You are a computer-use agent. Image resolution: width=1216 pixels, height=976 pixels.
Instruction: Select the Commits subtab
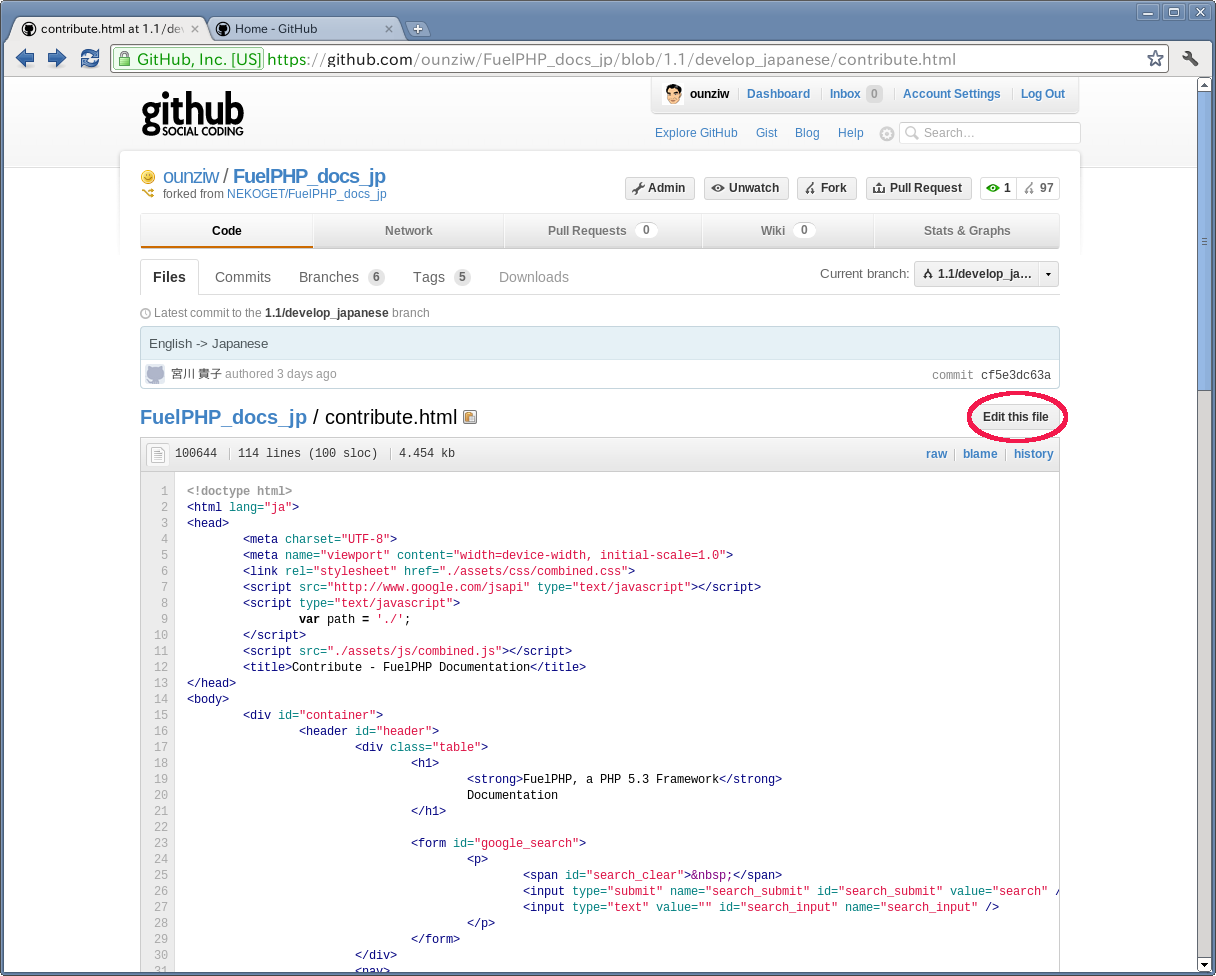pyautogui.click(x=243, y=277)
